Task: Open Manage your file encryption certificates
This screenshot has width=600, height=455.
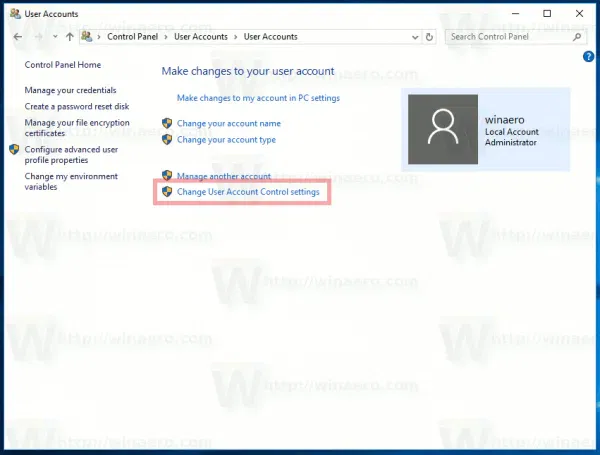Action: pos(77,128)
